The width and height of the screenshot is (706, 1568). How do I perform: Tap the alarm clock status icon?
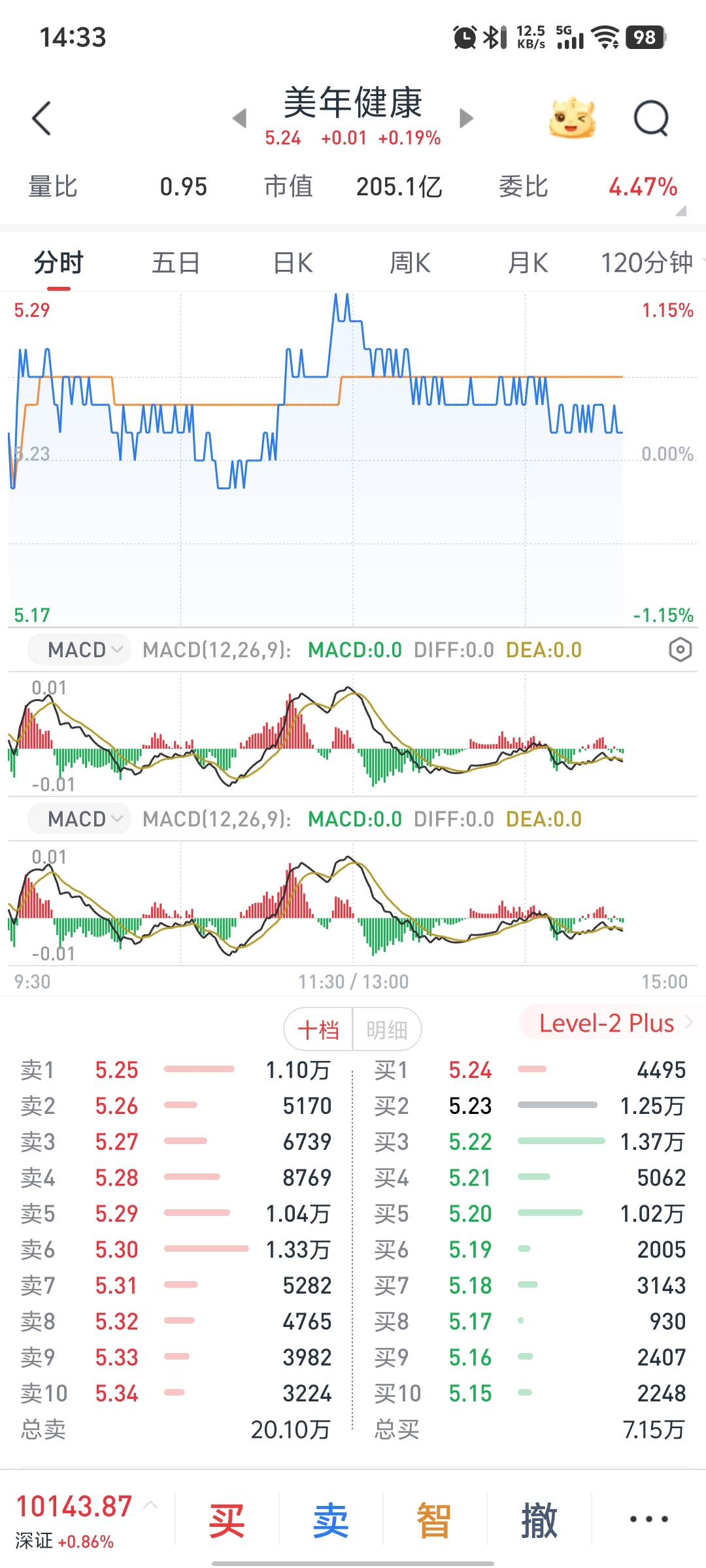[465, 37]
